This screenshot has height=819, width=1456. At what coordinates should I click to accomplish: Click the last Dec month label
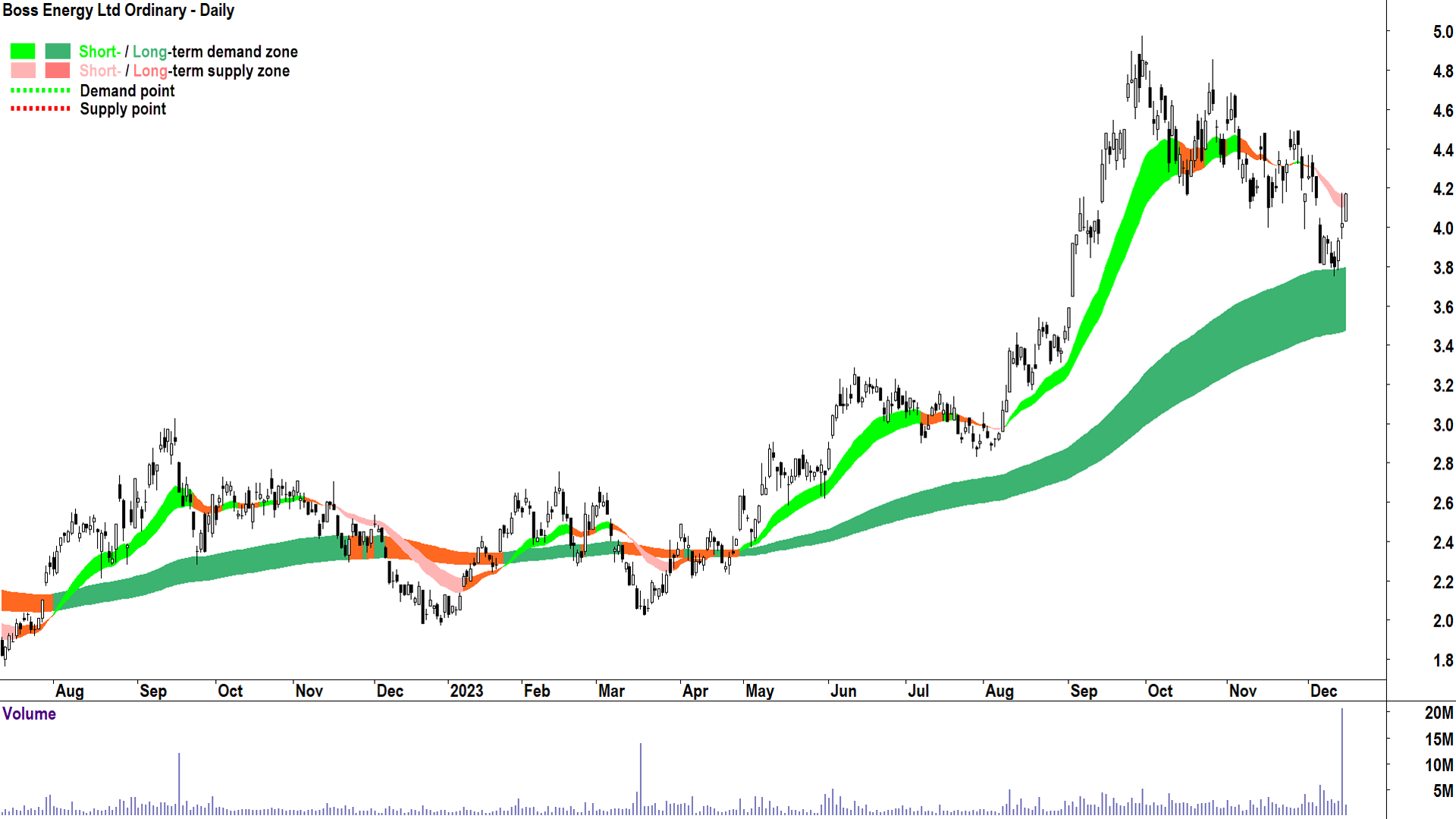pyautogui.click(x=1323, y=691)
